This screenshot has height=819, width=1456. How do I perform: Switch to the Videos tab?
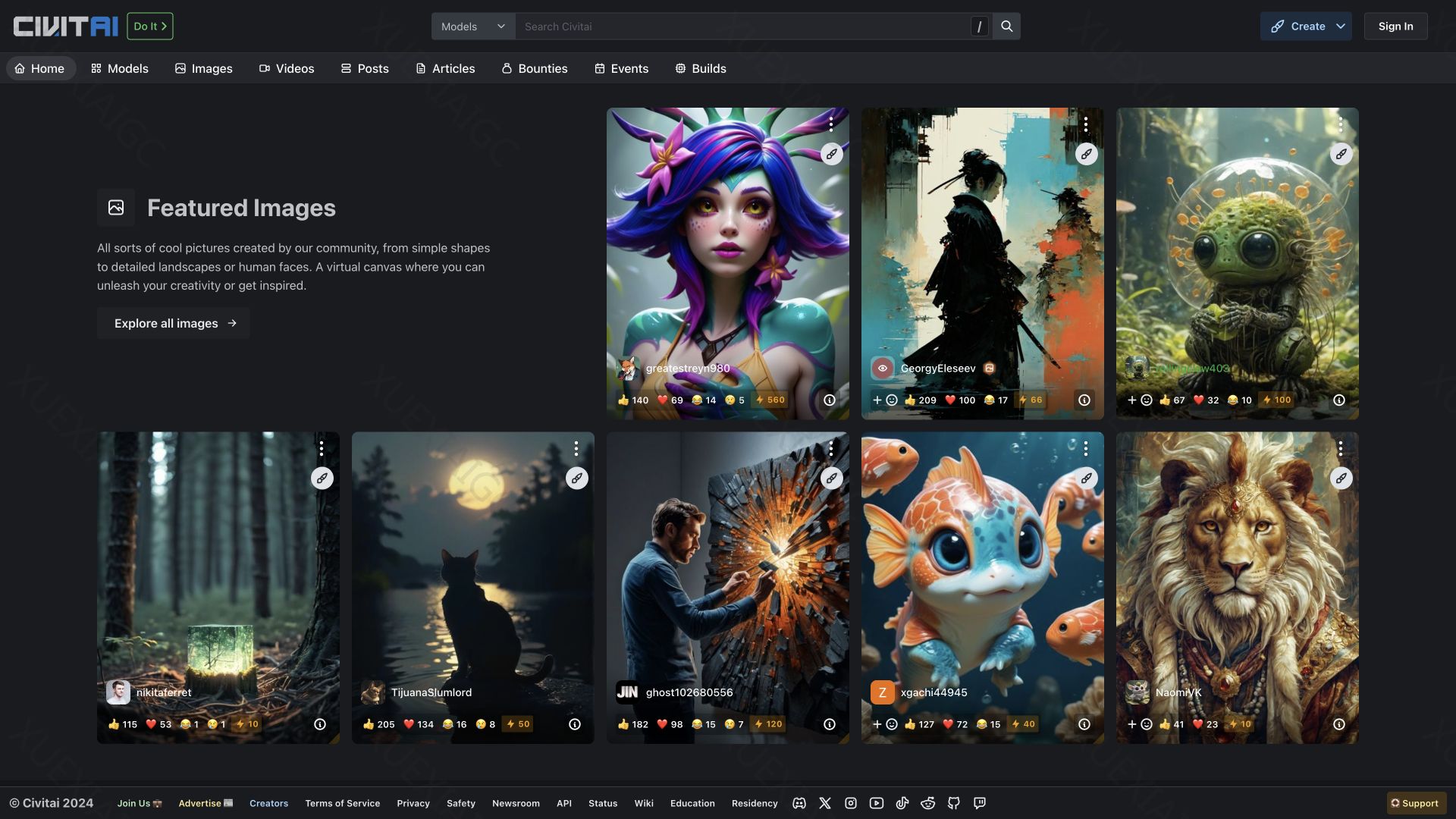tap(286, 68)
